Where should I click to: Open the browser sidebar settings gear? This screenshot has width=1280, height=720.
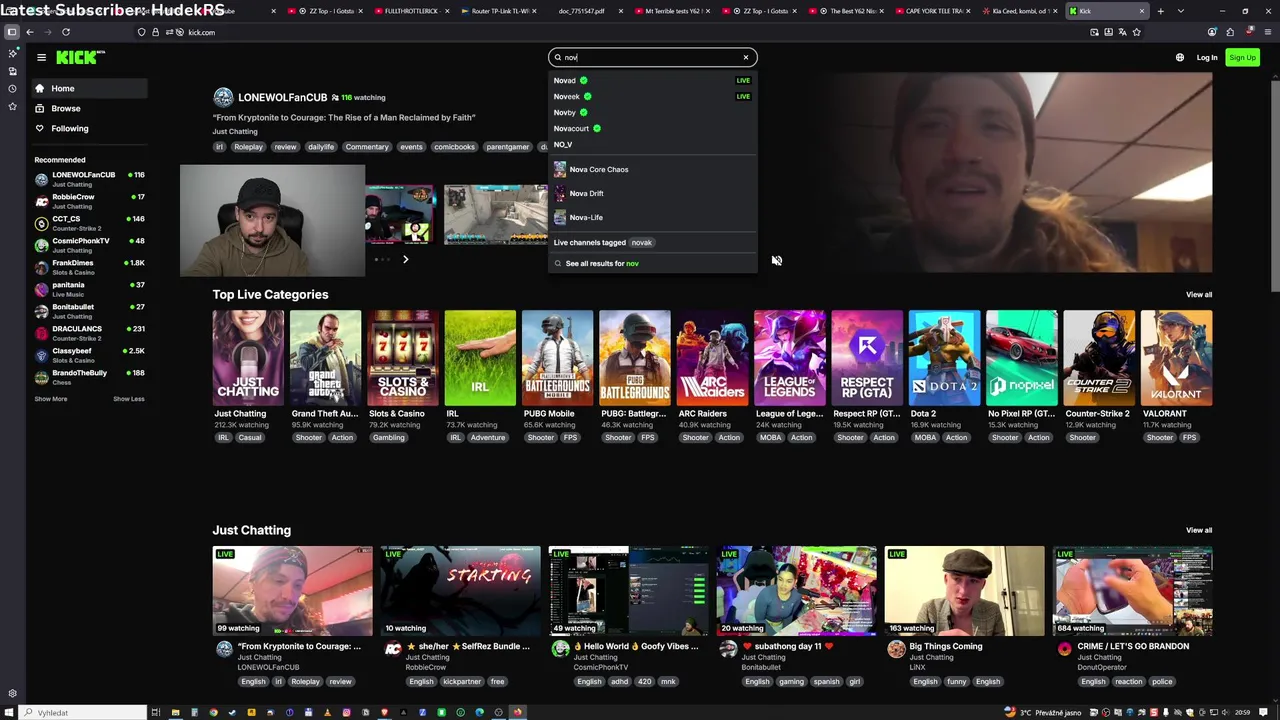tap(12, 693)
